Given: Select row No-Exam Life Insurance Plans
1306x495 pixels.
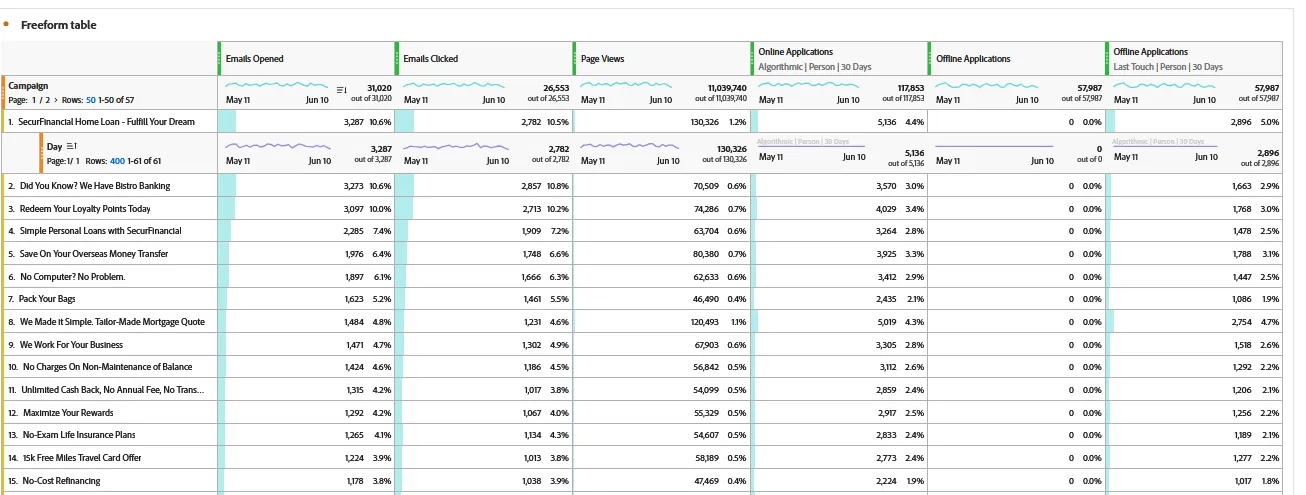Looking at the screenshot, I should (x=111, y=435).
